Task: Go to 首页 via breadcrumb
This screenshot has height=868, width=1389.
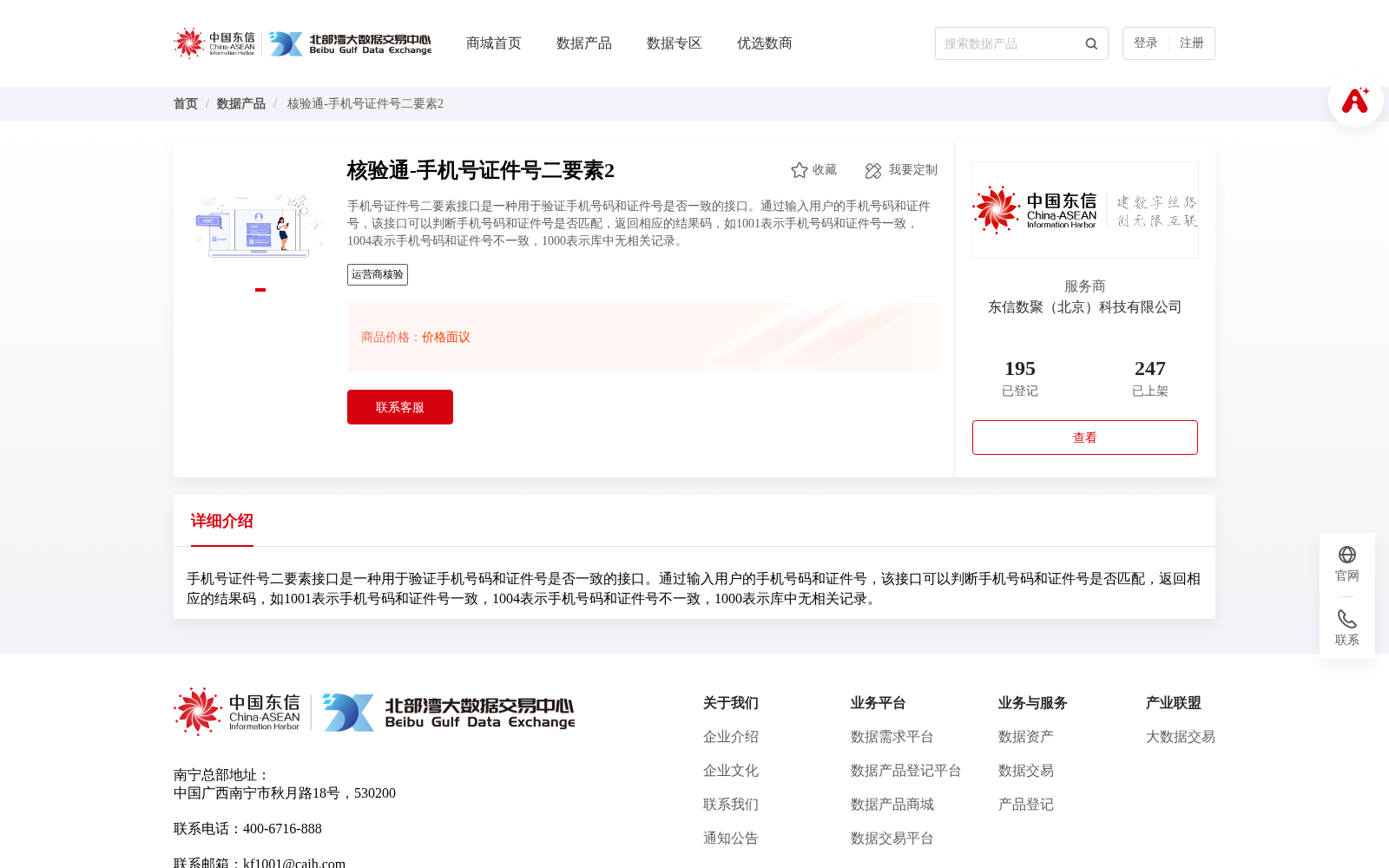Action: click(186, 104)
